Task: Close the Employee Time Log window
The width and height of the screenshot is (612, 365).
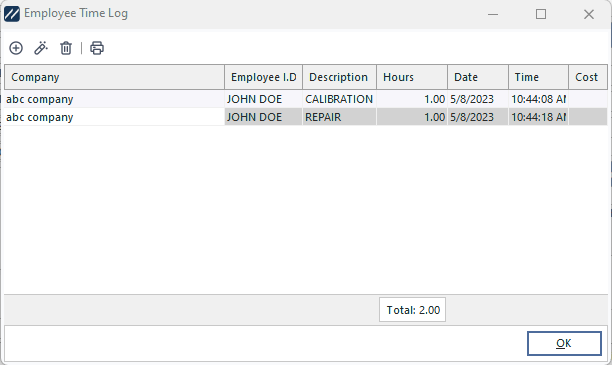Action: 589,14
